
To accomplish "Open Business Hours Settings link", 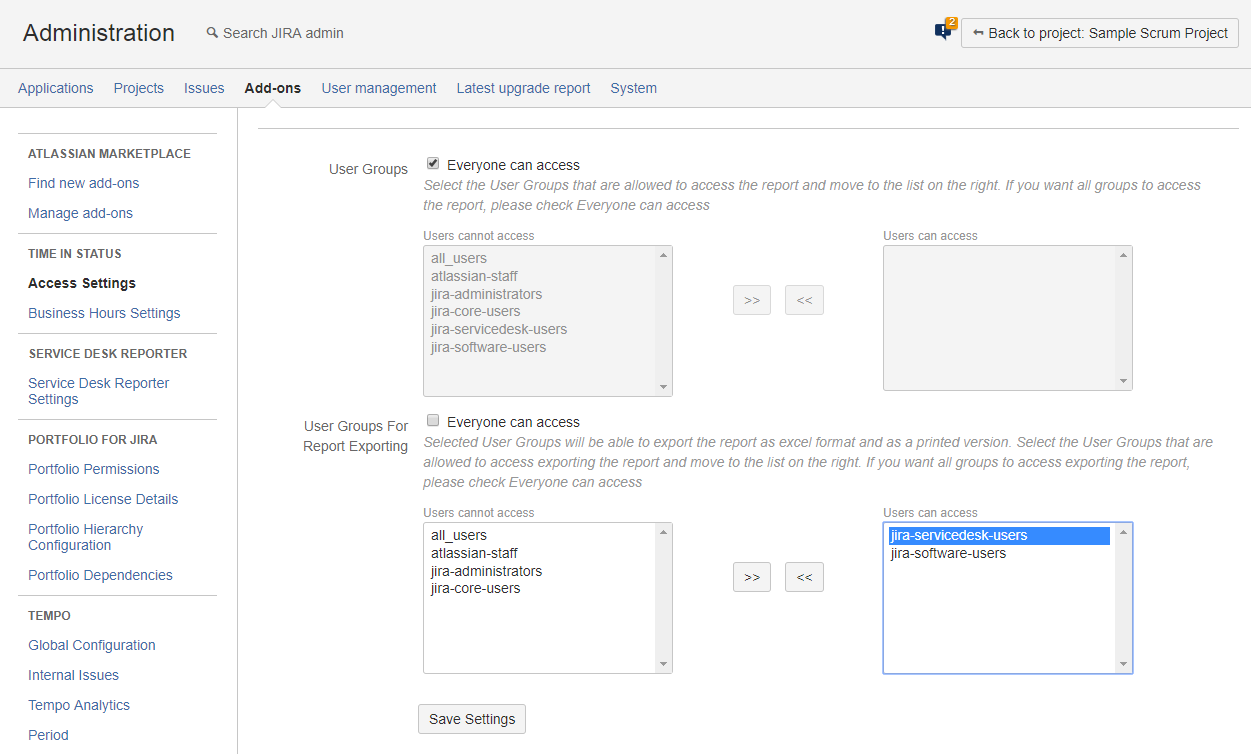I will coord(104,313).
